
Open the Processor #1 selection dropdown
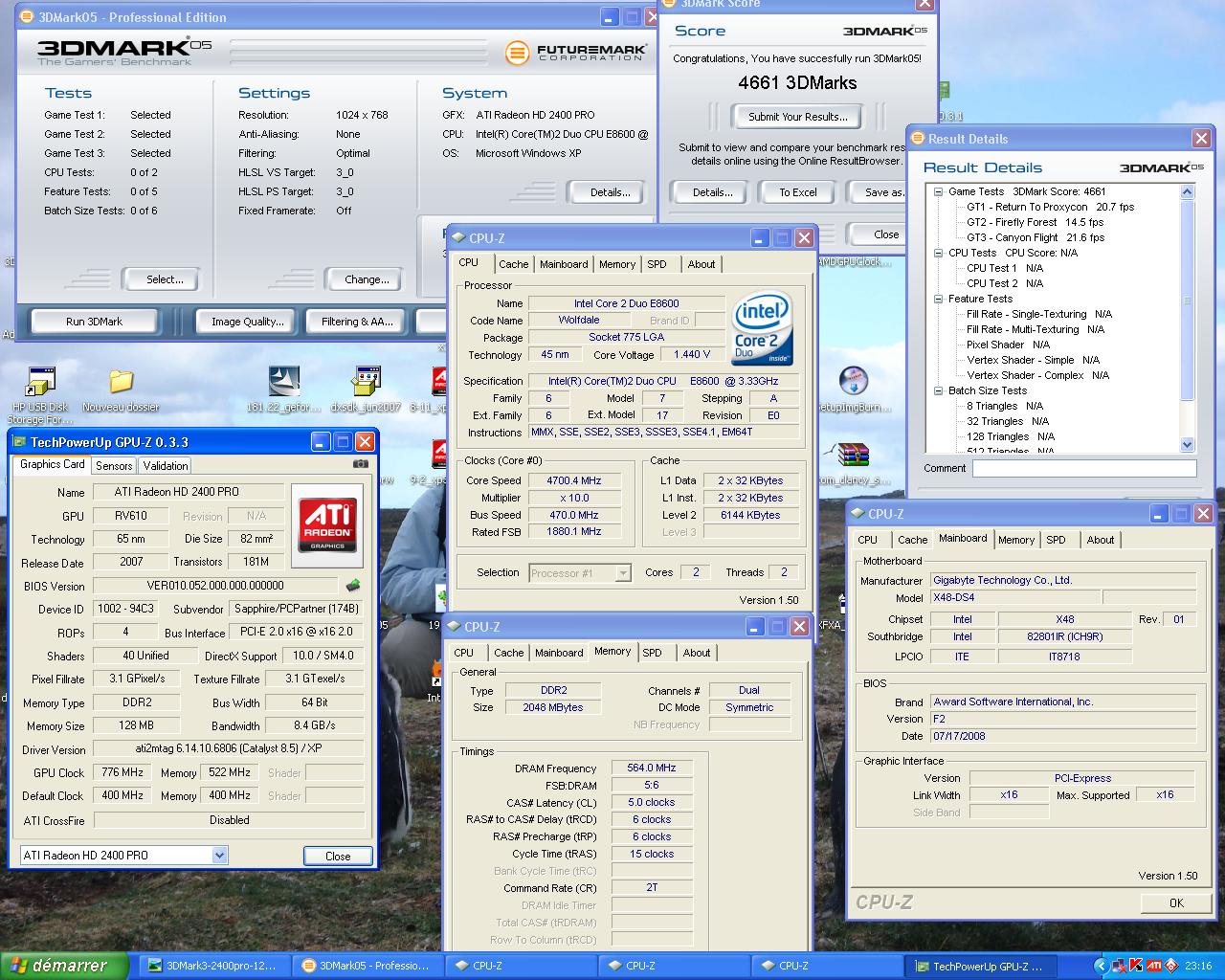coord(623,573)
